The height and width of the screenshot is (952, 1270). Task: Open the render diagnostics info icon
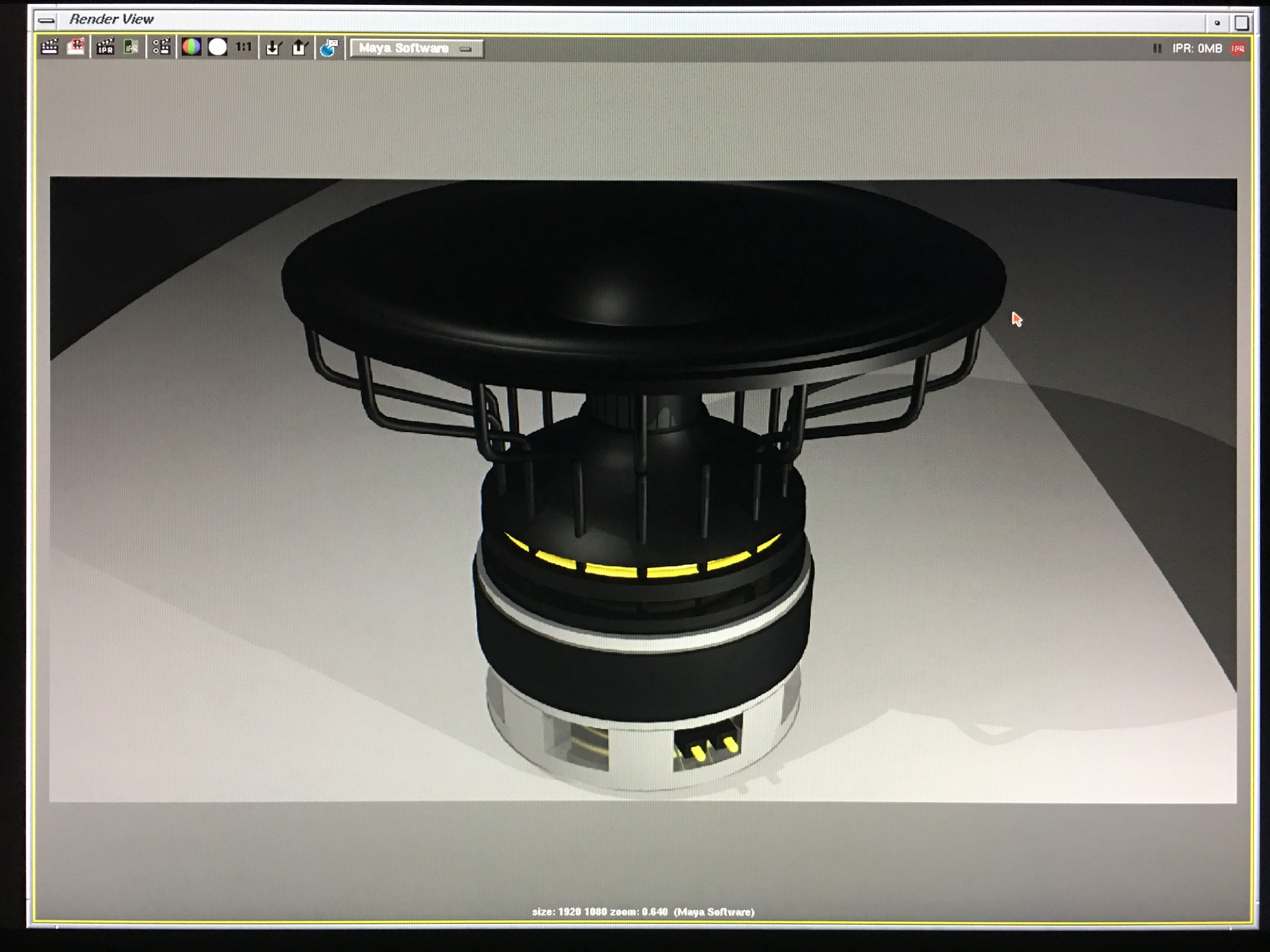329,48
